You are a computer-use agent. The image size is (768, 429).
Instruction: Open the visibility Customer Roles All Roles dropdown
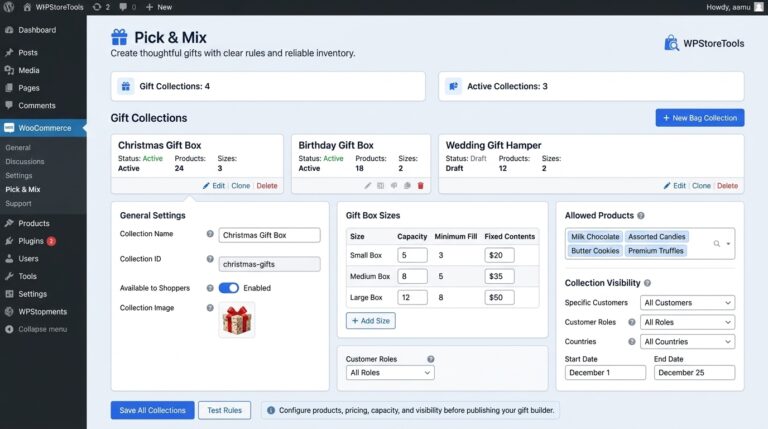click(x=688, y=322)
